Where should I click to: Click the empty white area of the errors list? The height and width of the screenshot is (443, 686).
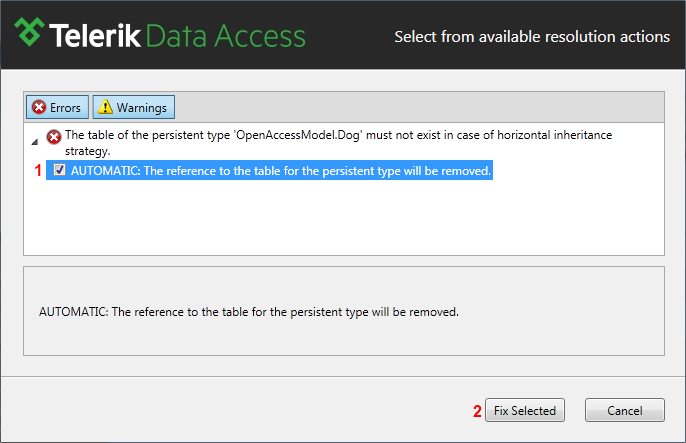click(344, 217)
